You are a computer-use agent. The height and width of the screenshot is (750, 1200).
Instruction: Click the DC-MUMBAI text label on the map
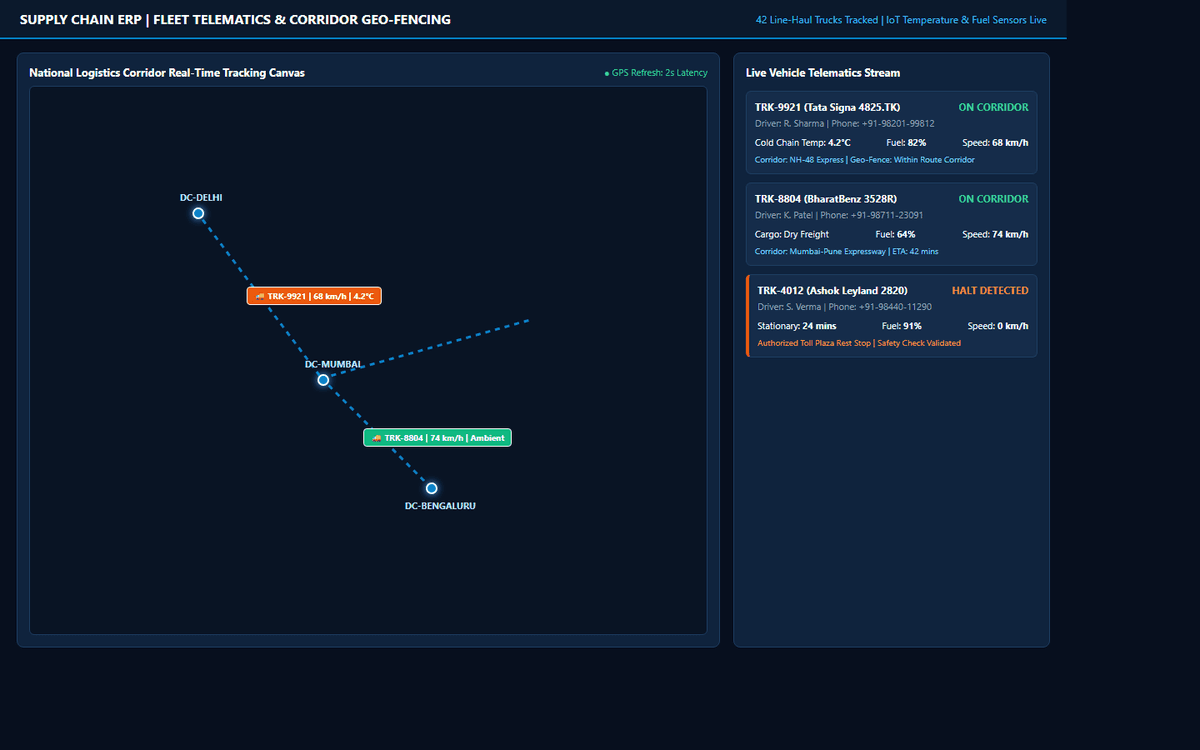tap(334, 364)
